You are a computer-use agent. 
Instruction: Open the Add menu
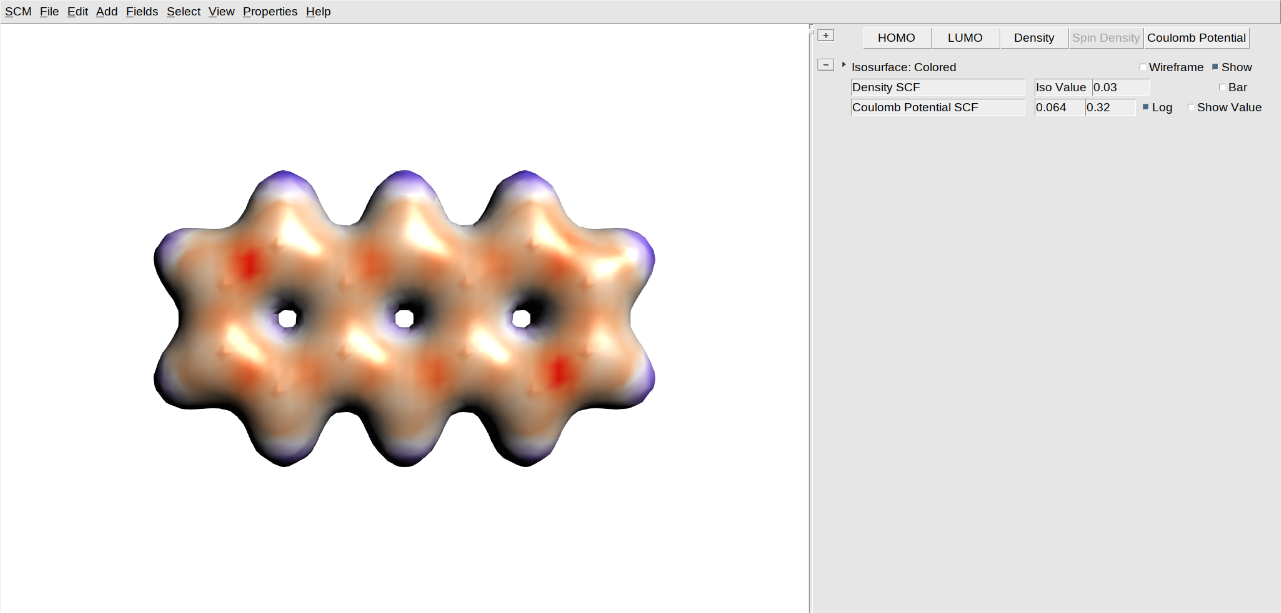pos(106,11)
